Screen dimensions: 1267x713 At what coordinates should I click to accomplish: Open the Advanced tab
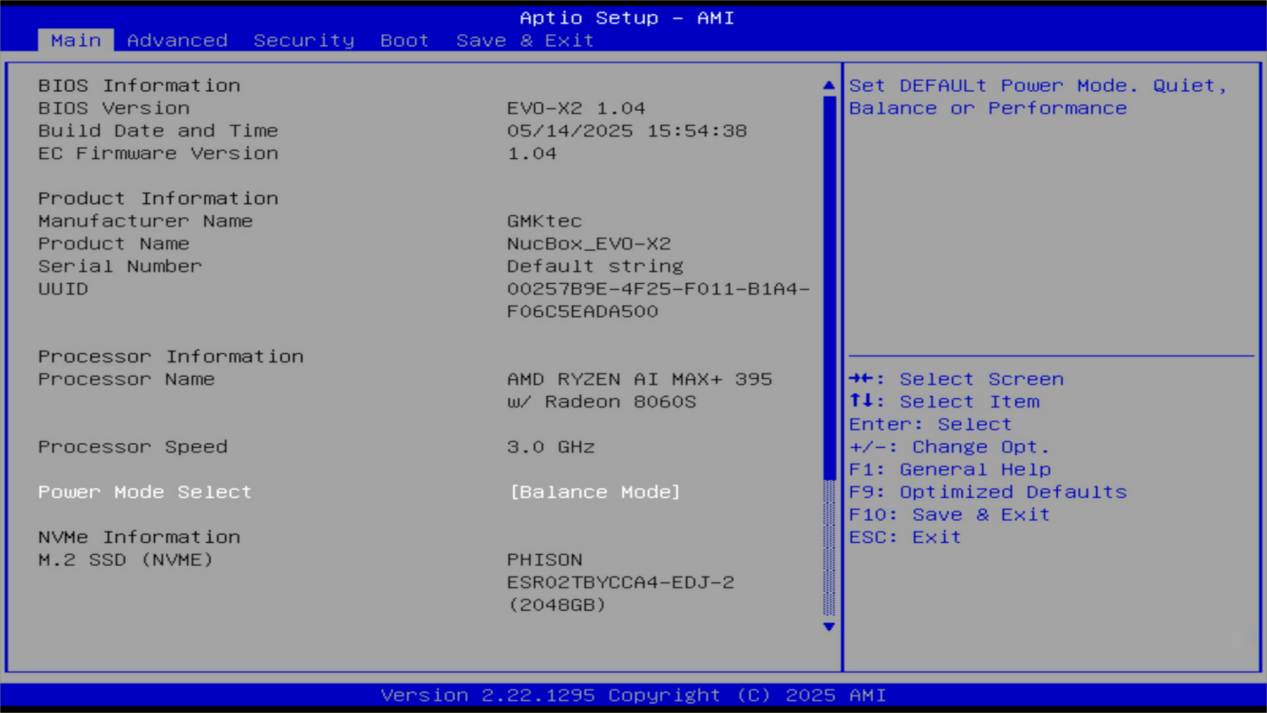177,40
